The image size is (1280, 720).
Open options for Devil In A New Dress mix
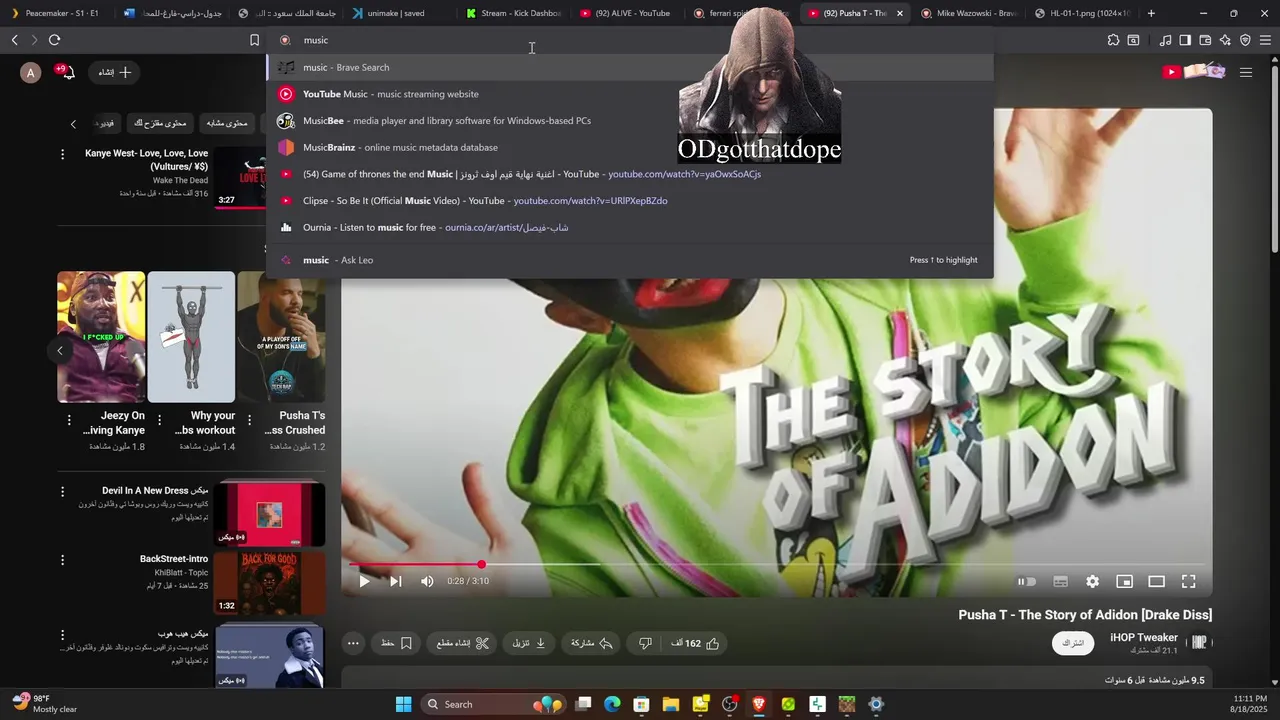(x=62, y=492)
